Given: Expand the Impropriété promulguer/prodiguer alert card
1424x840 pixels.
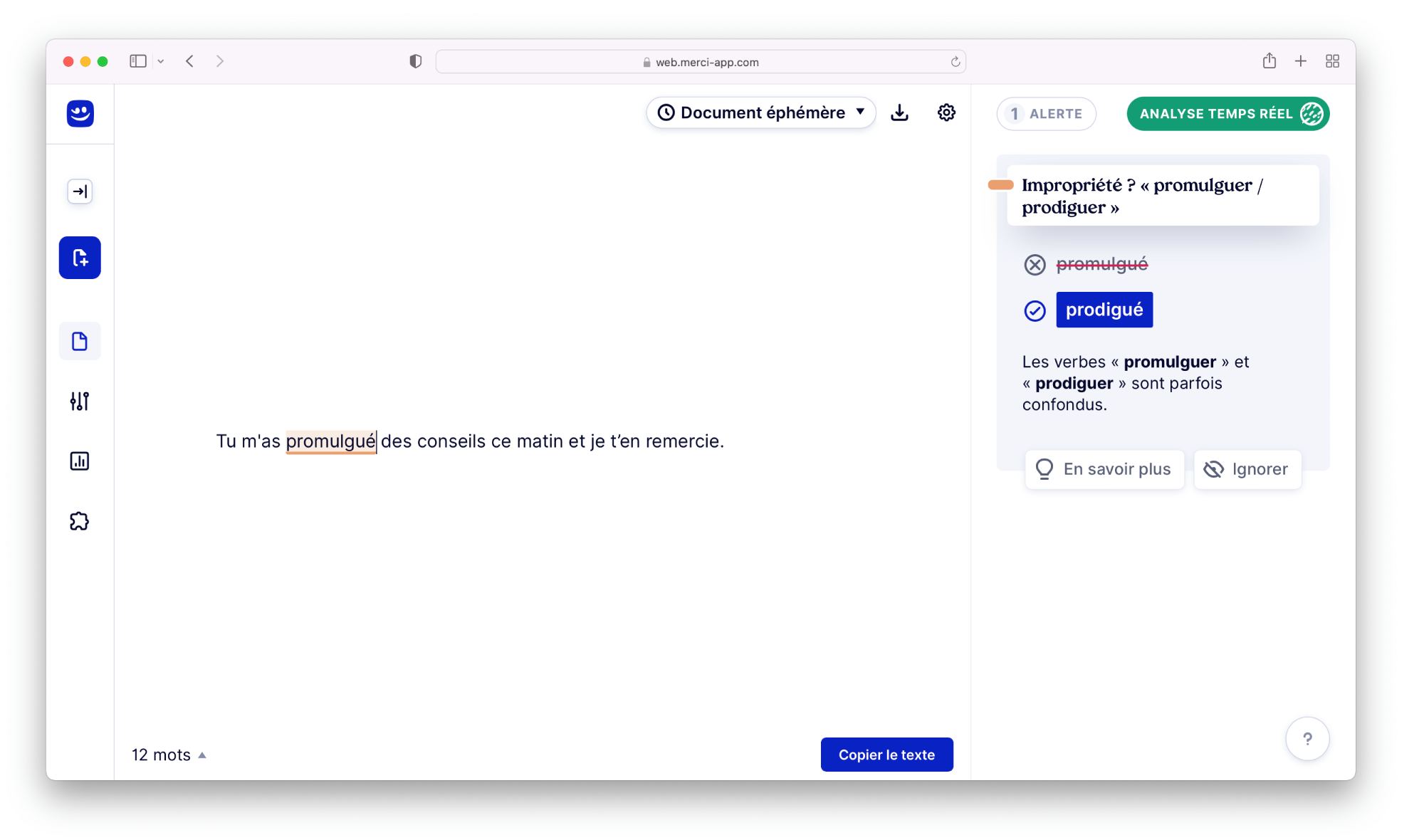Looking at the screenshot, I should [1163, 195].
